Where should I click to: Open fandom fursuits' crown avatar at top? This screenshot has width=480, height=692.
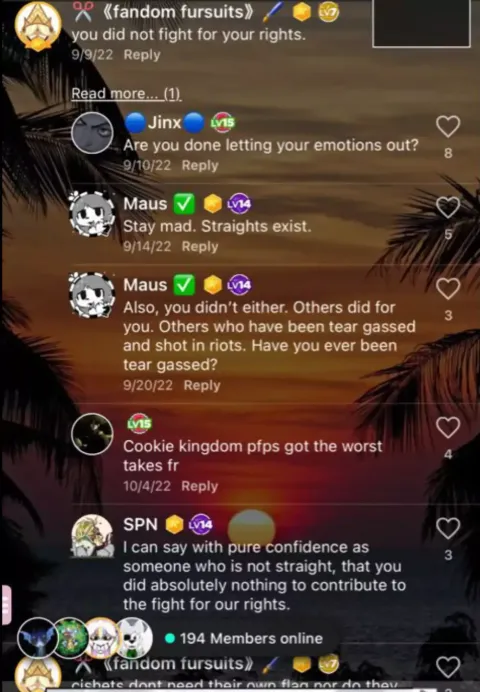click(x=38, y=26)
